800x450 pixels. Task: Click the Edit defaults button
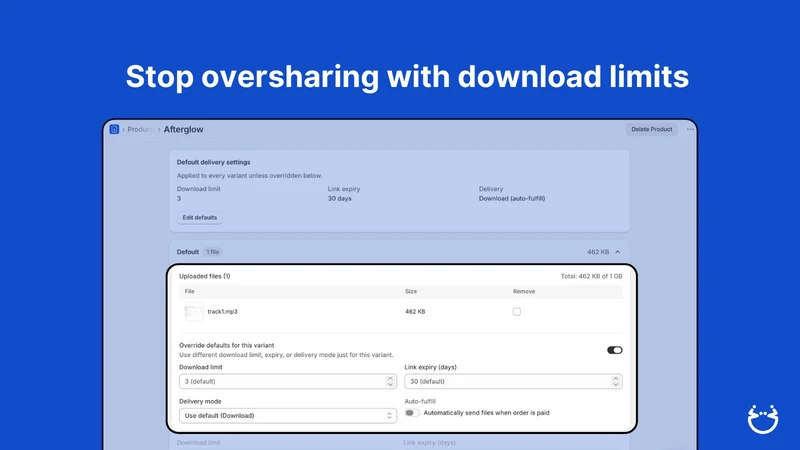(x=199, y=217)
